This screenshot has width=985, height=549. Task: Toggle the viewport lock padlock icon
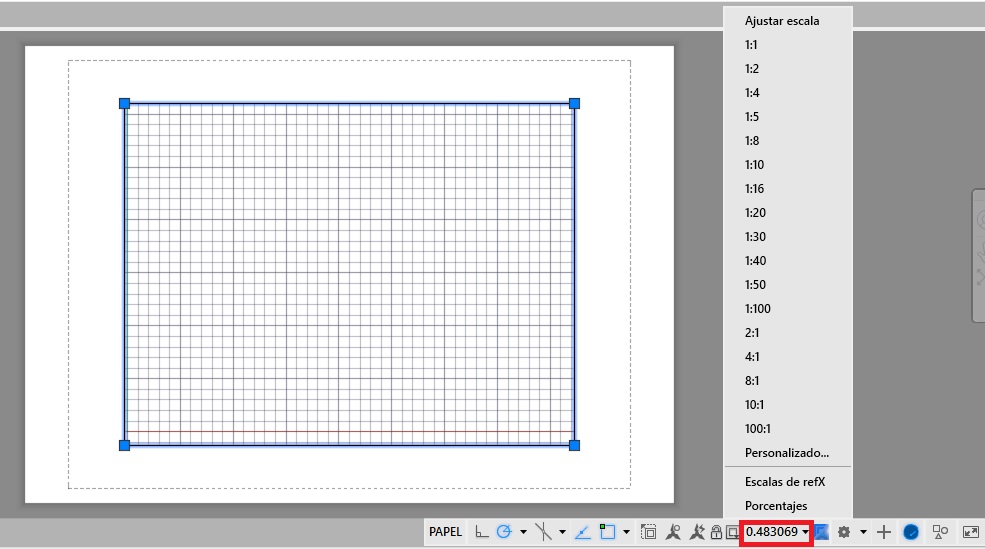tap(716, 532)
